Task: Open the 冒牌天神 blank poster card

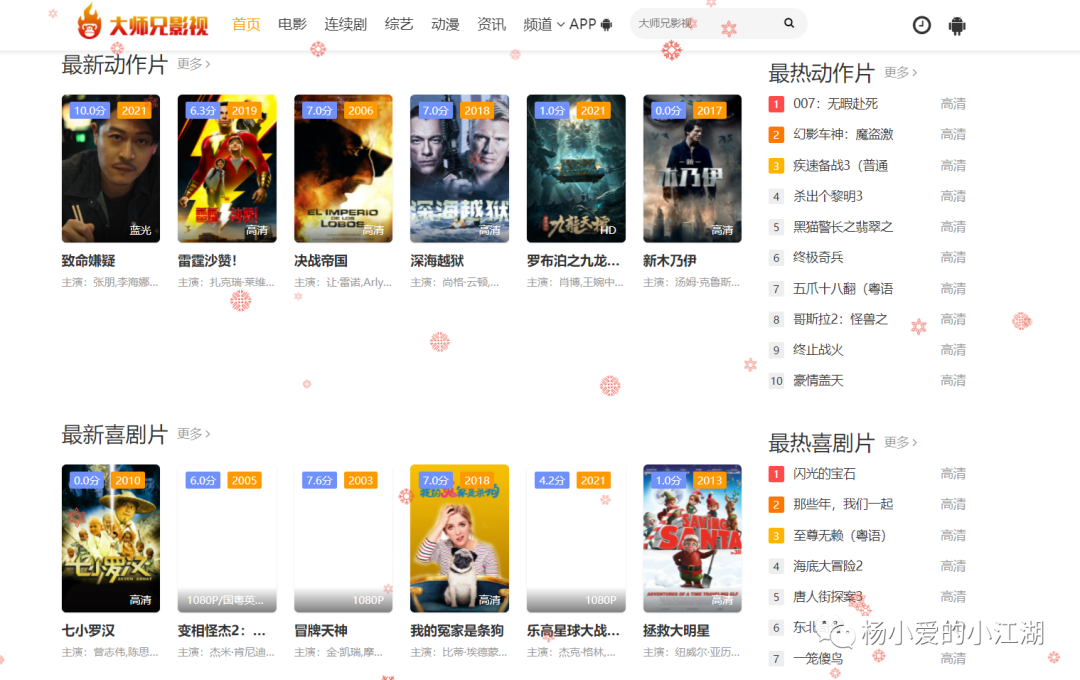Action: pos(343,538)
